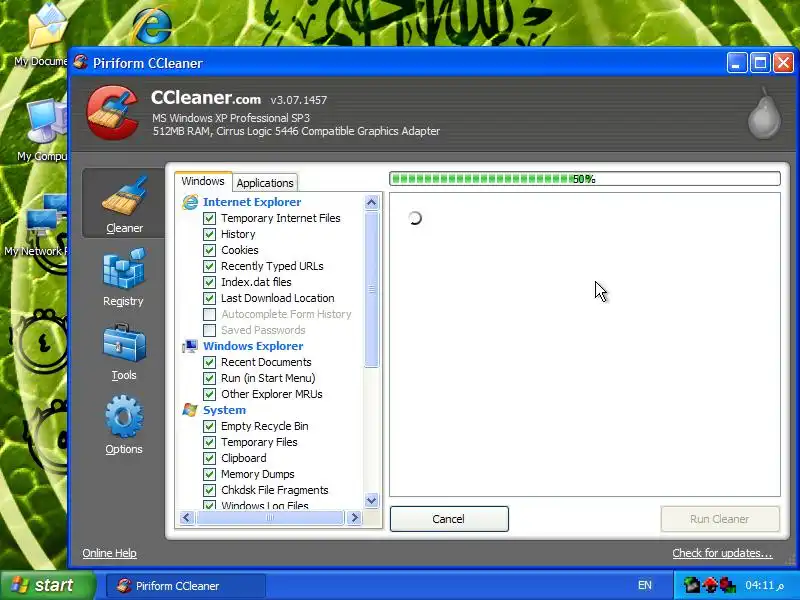The image size is (800, 600).
Task: Click the horizontal scroll left arrow
Action: 187,518
